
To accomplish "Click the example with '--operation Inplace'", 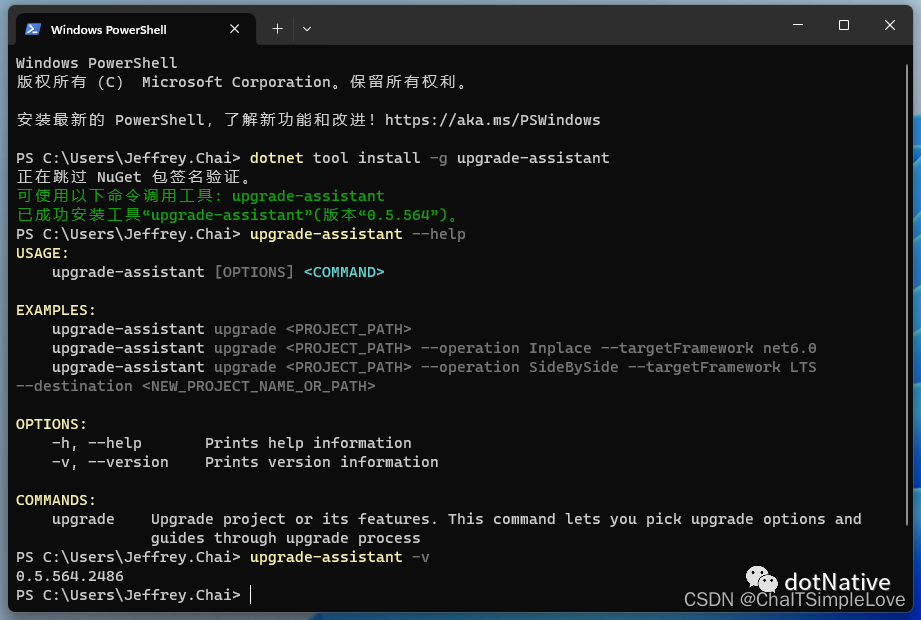I will pos(434,348).
